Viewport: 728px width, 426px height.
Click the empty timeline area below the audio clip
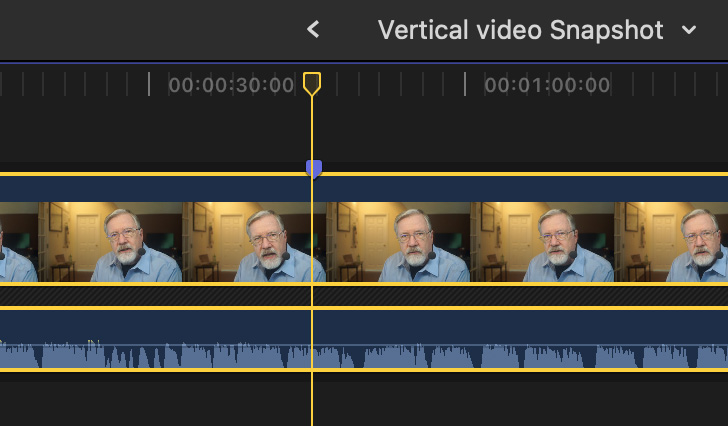pyautogui.click(x=450, y=400)
